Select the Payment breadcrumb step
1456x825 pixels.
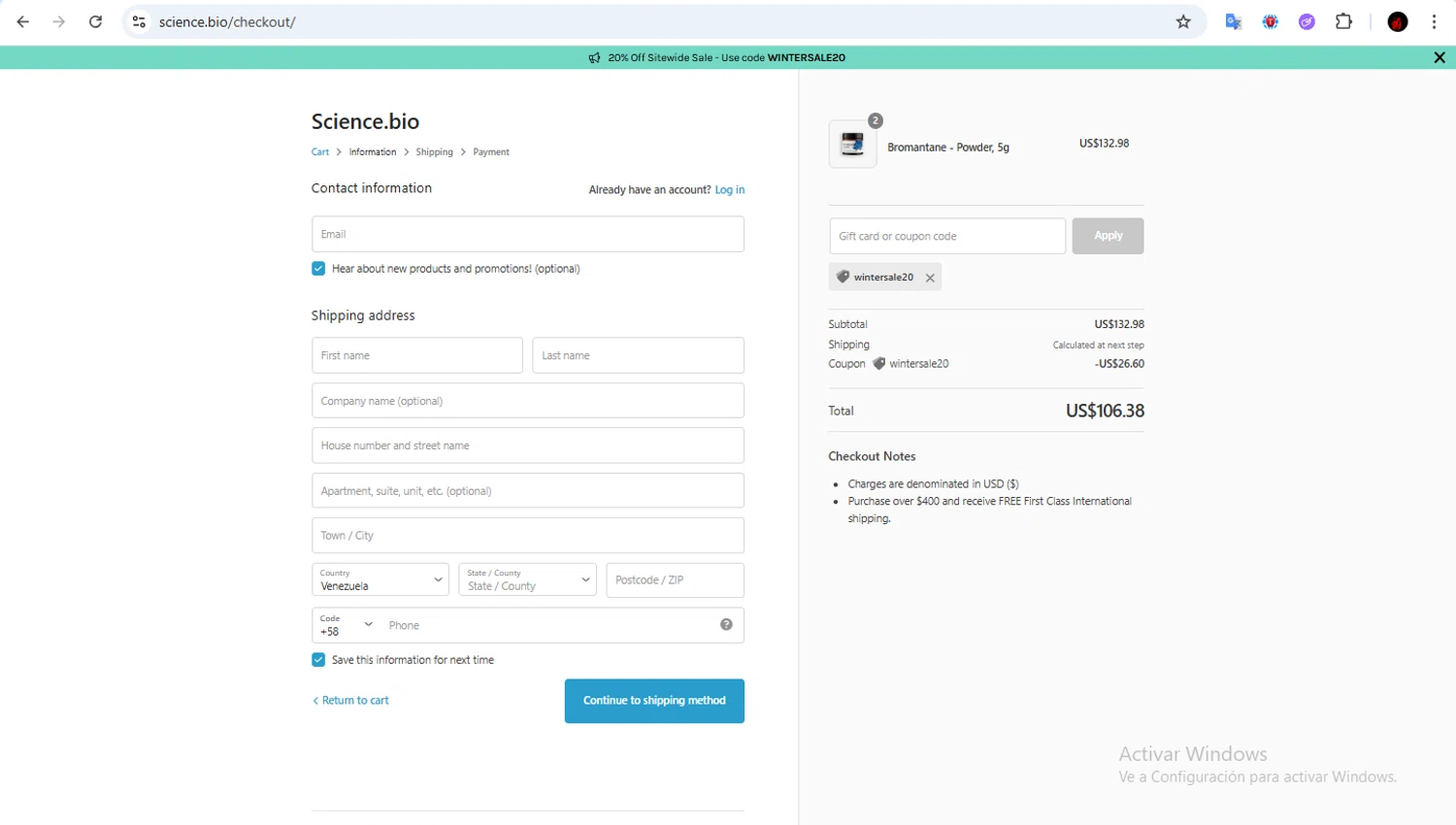[x=491, y=152]
